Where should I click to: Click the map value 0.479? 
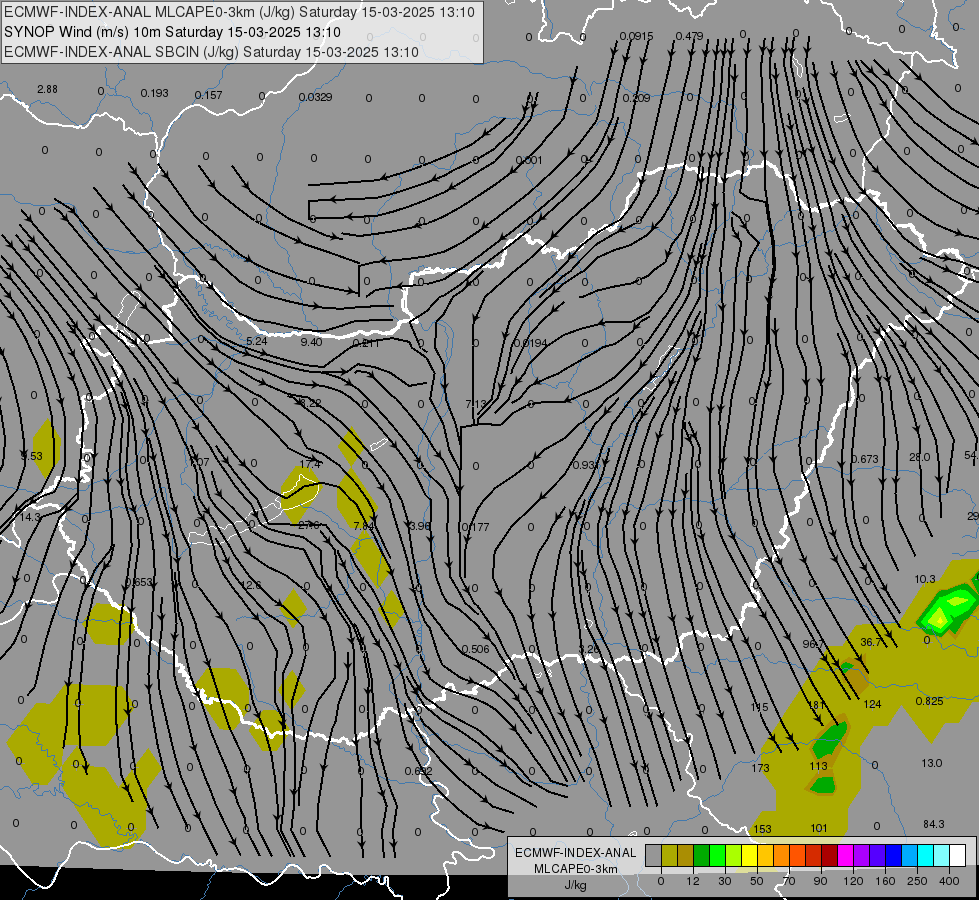coord(689,36)
